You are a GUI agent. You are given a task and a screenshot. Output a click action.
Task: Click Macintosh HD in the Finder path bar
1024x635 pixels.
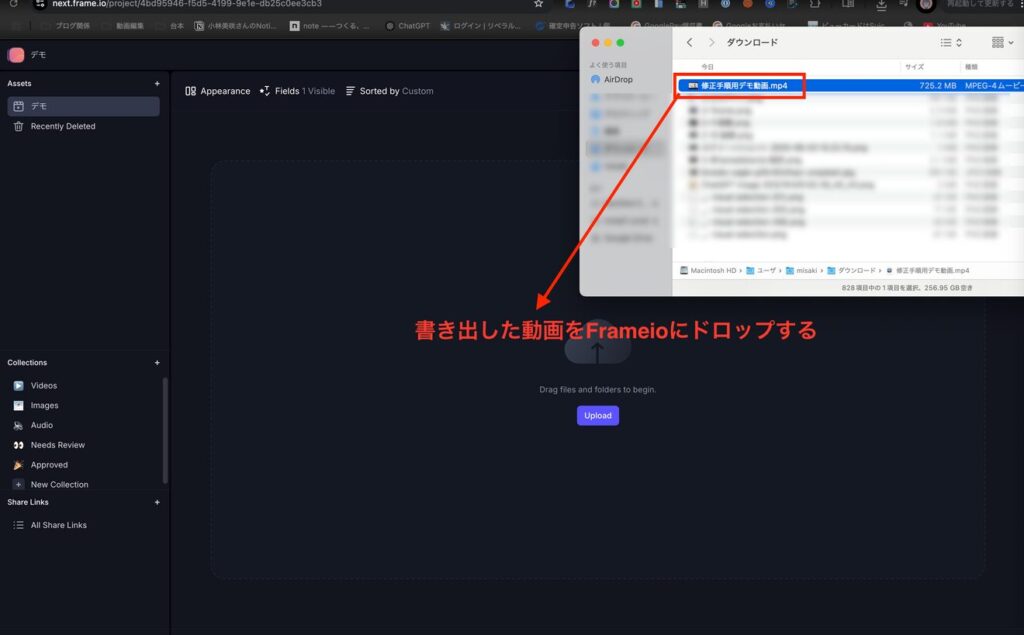coord(708,270)
